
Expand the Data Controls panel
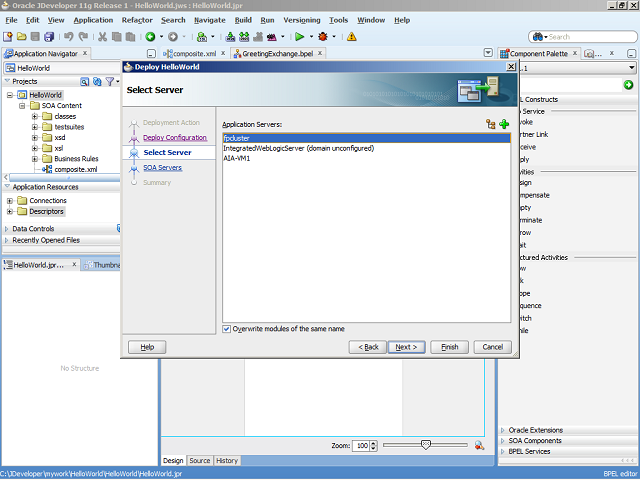[7, 229]
